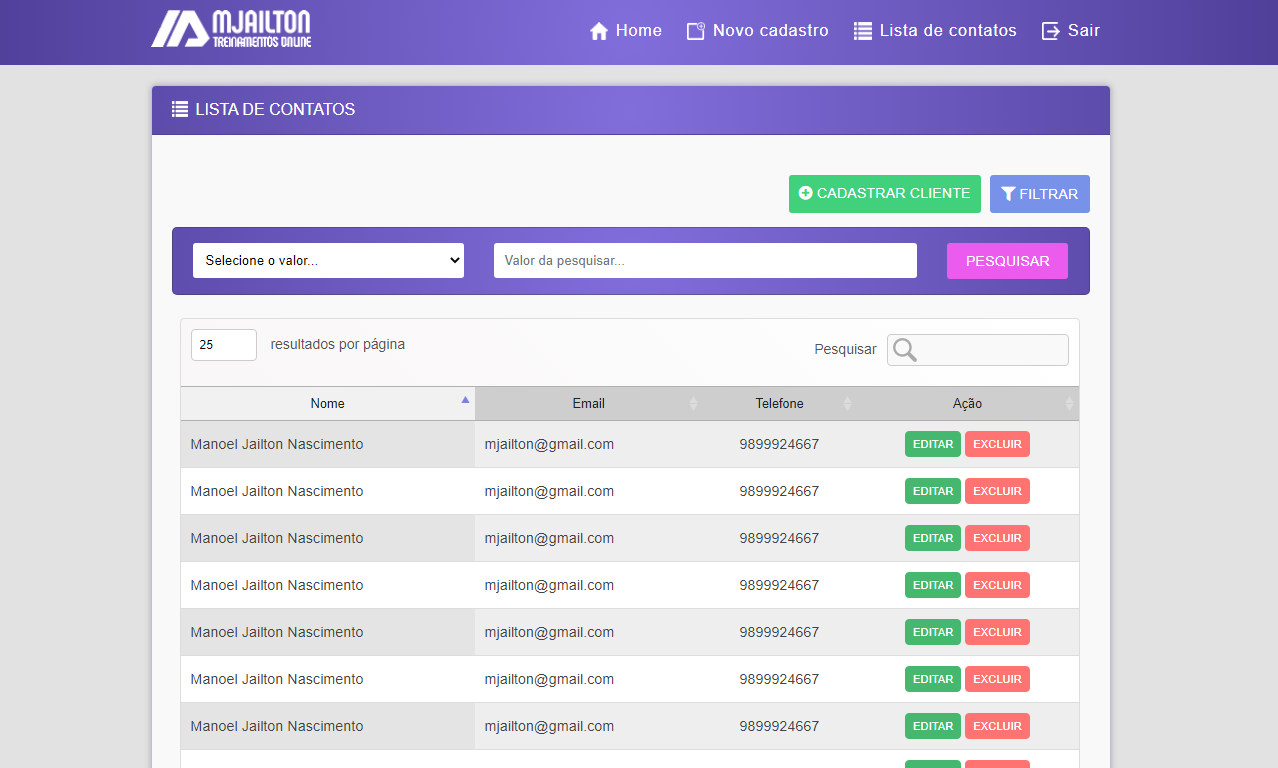
Task: Click EXCLUIR in the fifth contact row
Action: [997, 632]
